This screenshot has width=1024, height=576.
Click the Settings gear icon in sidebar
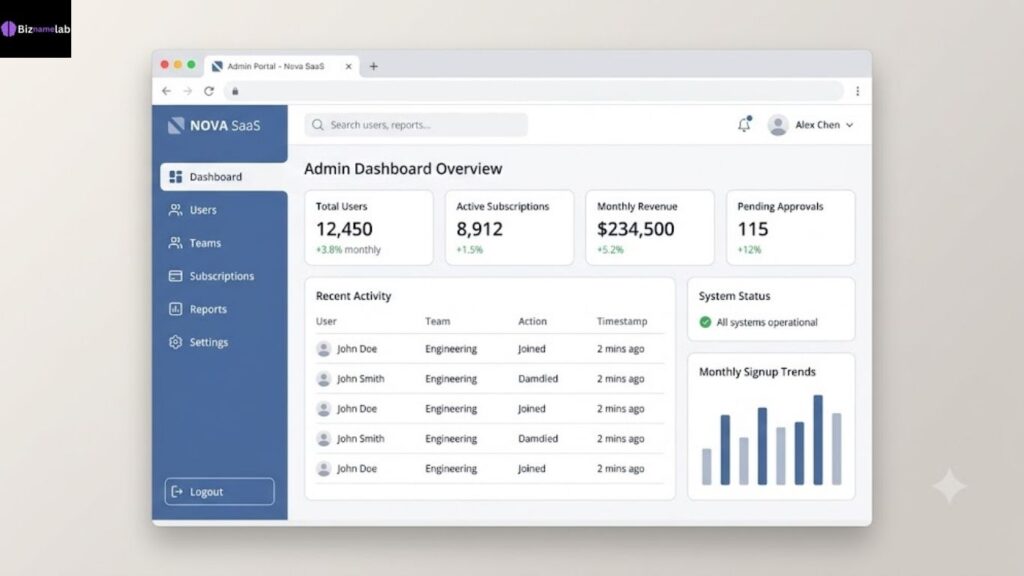[x=175, y=342]
